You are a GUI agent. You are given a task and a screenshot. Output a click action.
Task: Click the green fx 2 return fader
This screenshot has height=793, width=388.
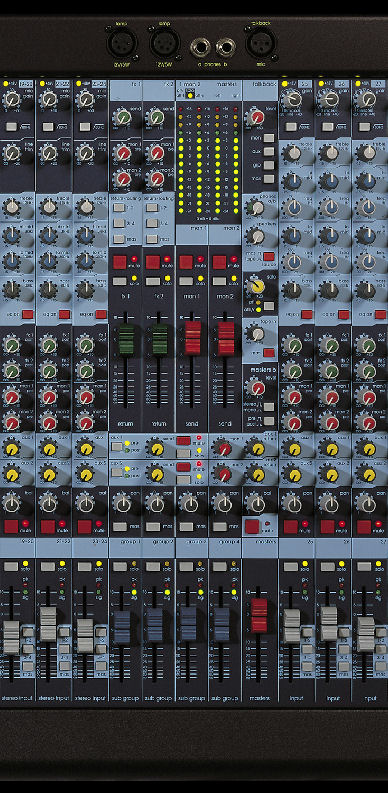(160, 339)
